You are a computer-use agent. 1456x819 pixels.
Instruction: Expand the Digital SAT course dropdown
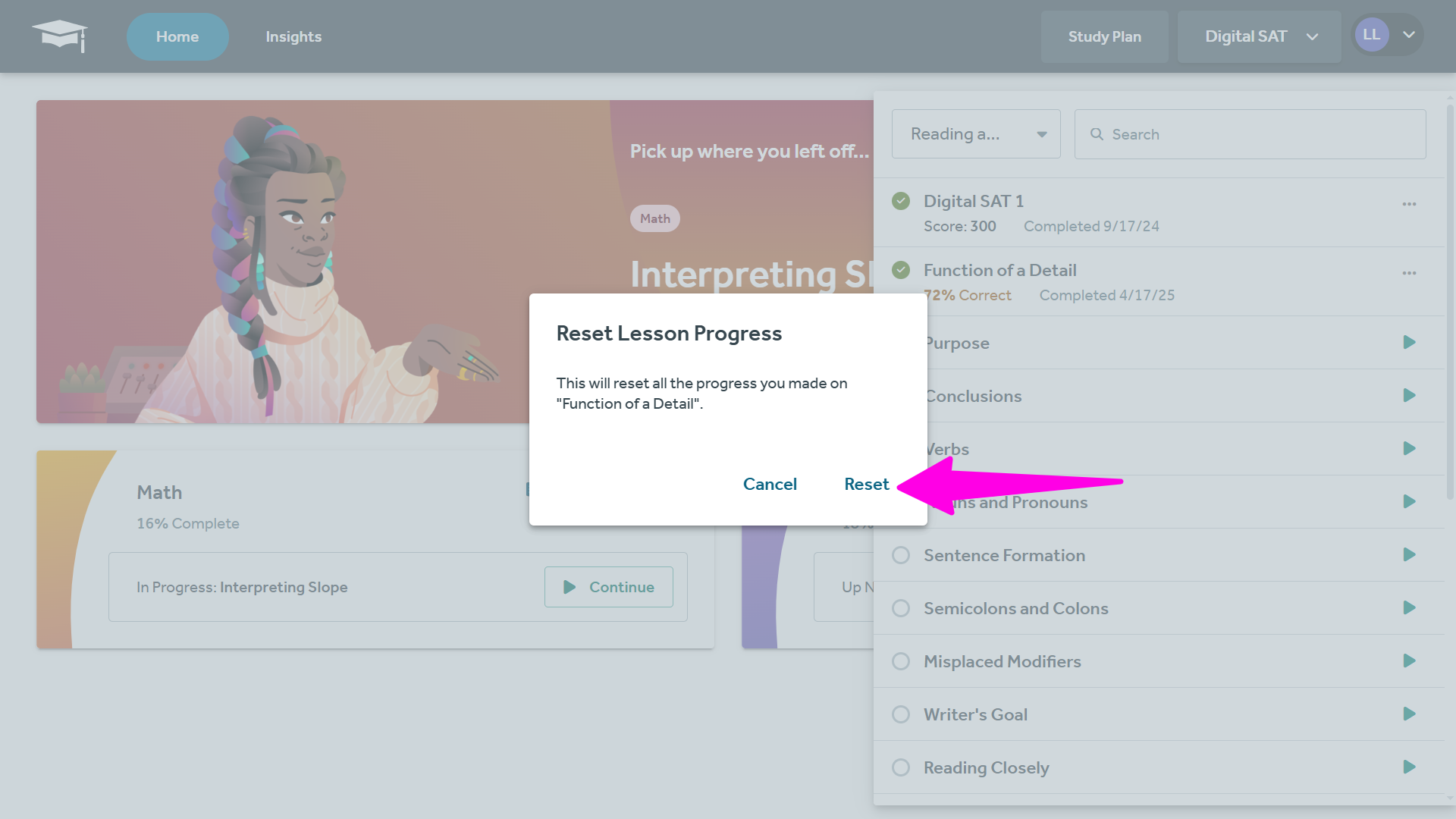pos(1260,36)
